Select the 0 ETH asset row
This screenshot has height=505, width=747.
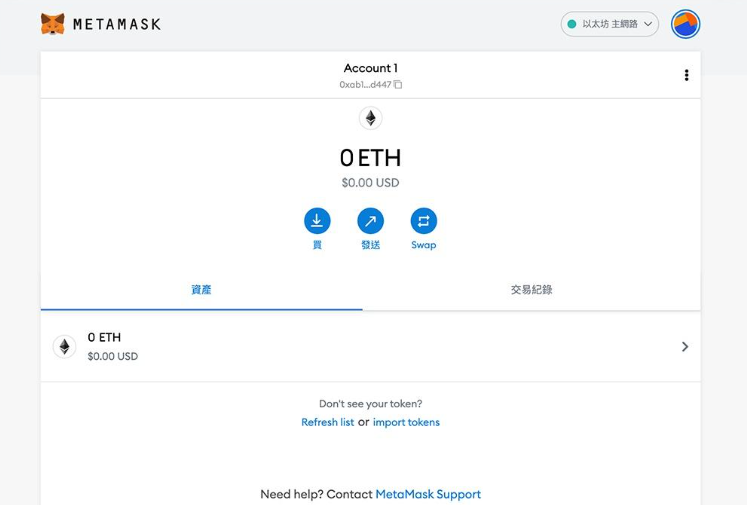tap(371, 346)
